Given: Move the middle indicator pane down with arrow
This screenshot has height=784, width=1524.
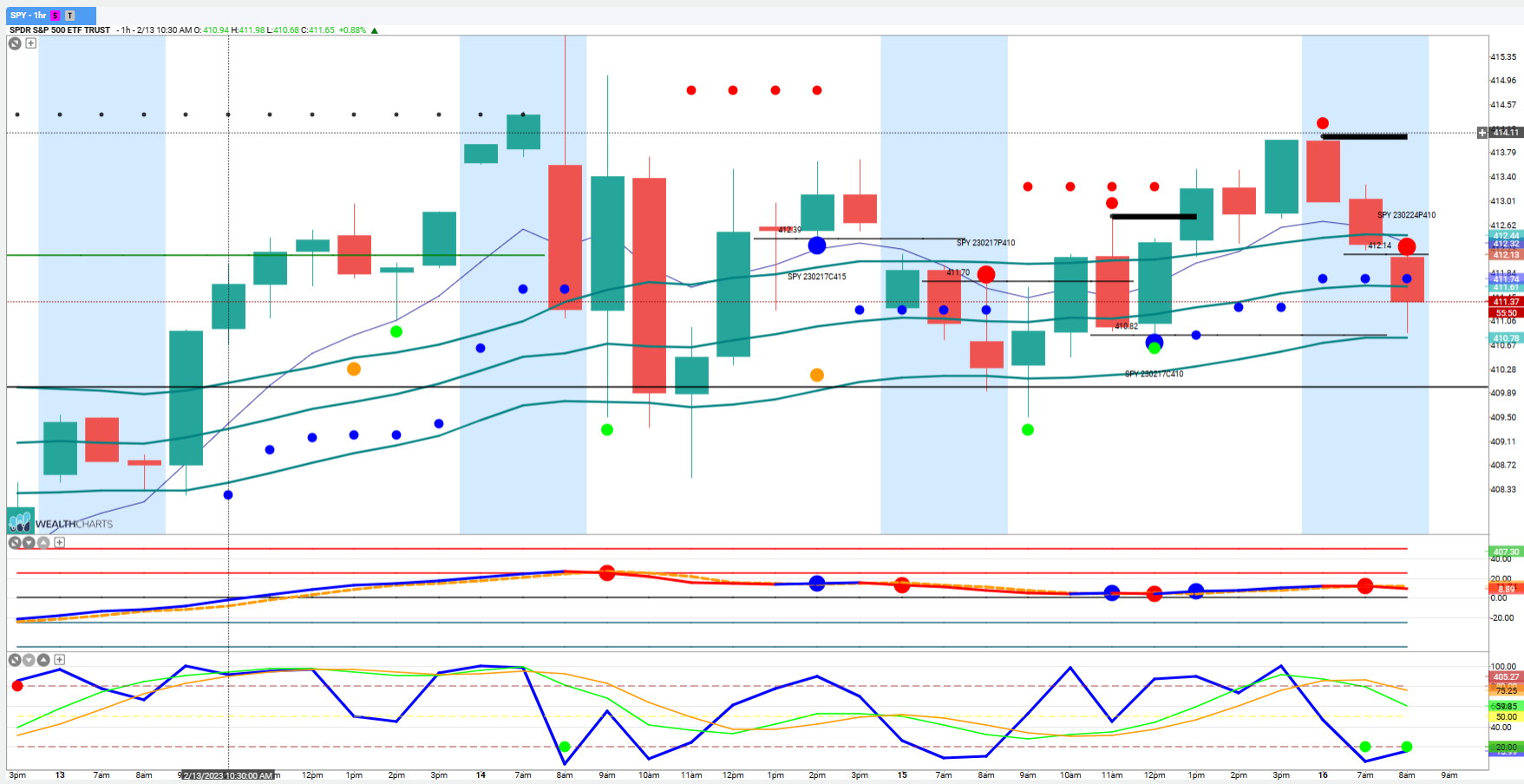Looking at the screenshot, I should [x=29, y=543].
